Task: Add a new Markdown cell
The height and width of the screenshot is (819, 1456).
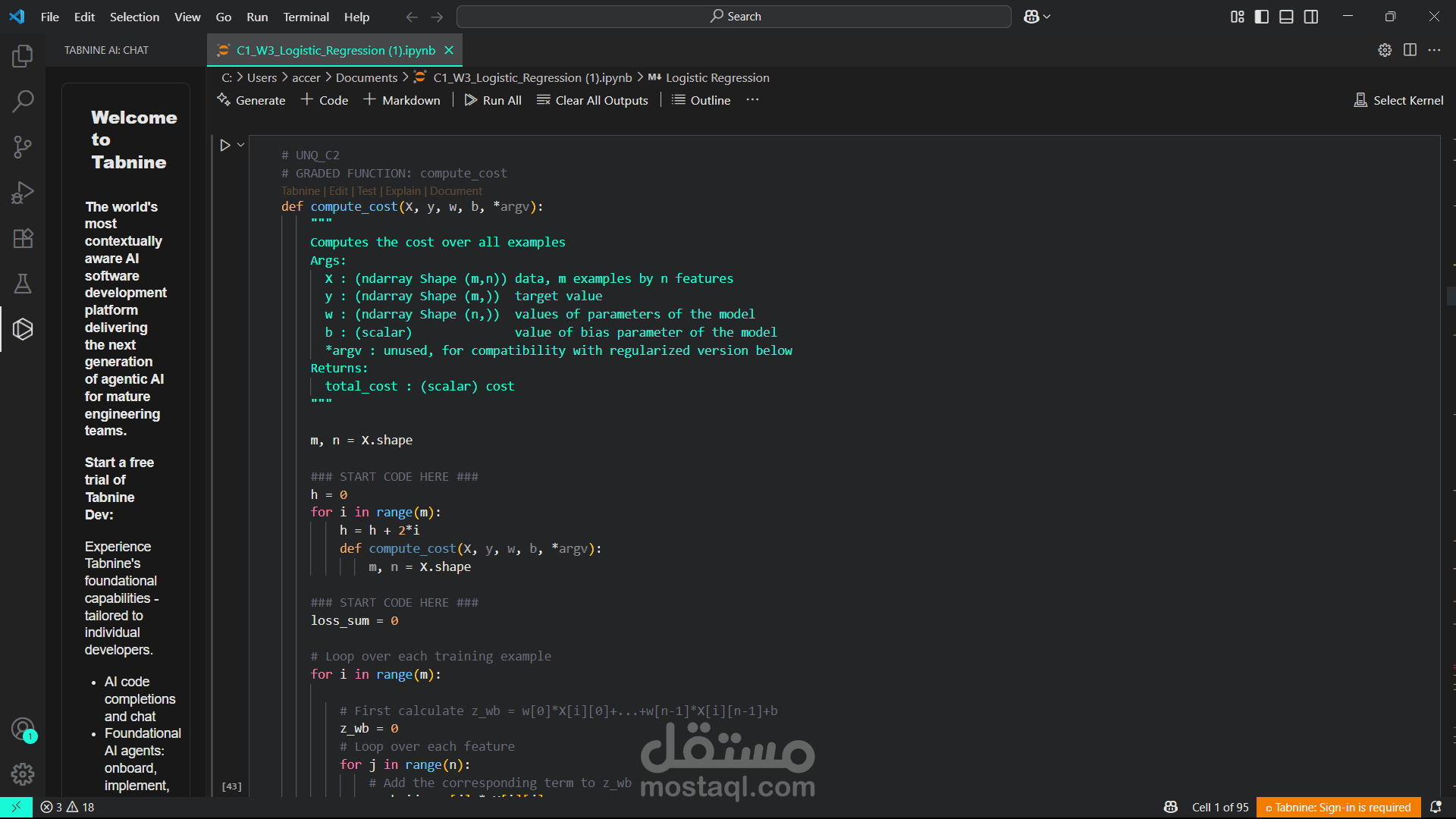Action: [x=402, y=100]
